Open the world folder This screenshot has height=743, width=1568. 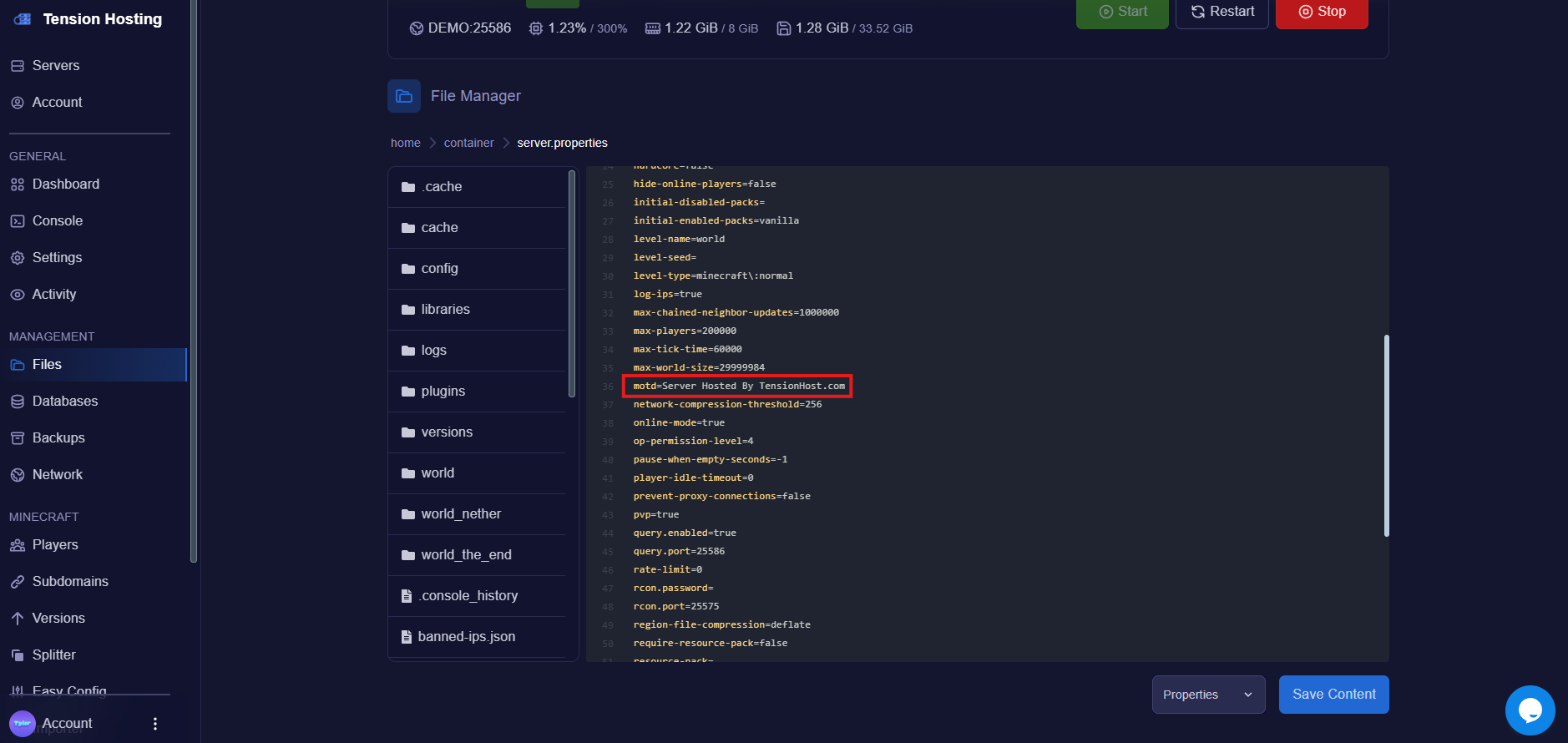coord(477,473)
